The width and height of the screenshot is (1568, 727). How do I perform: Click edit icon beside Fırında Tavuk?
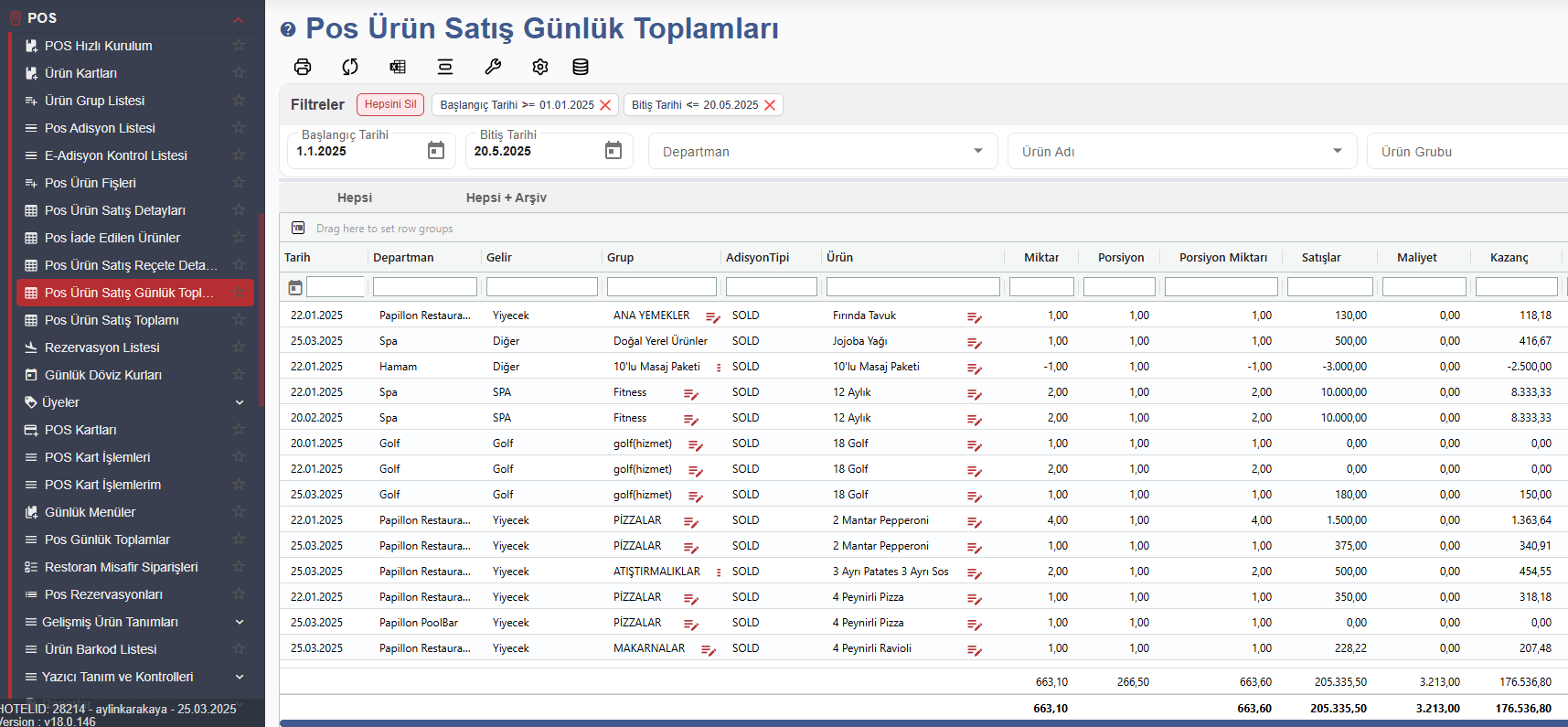pos(975,317)
